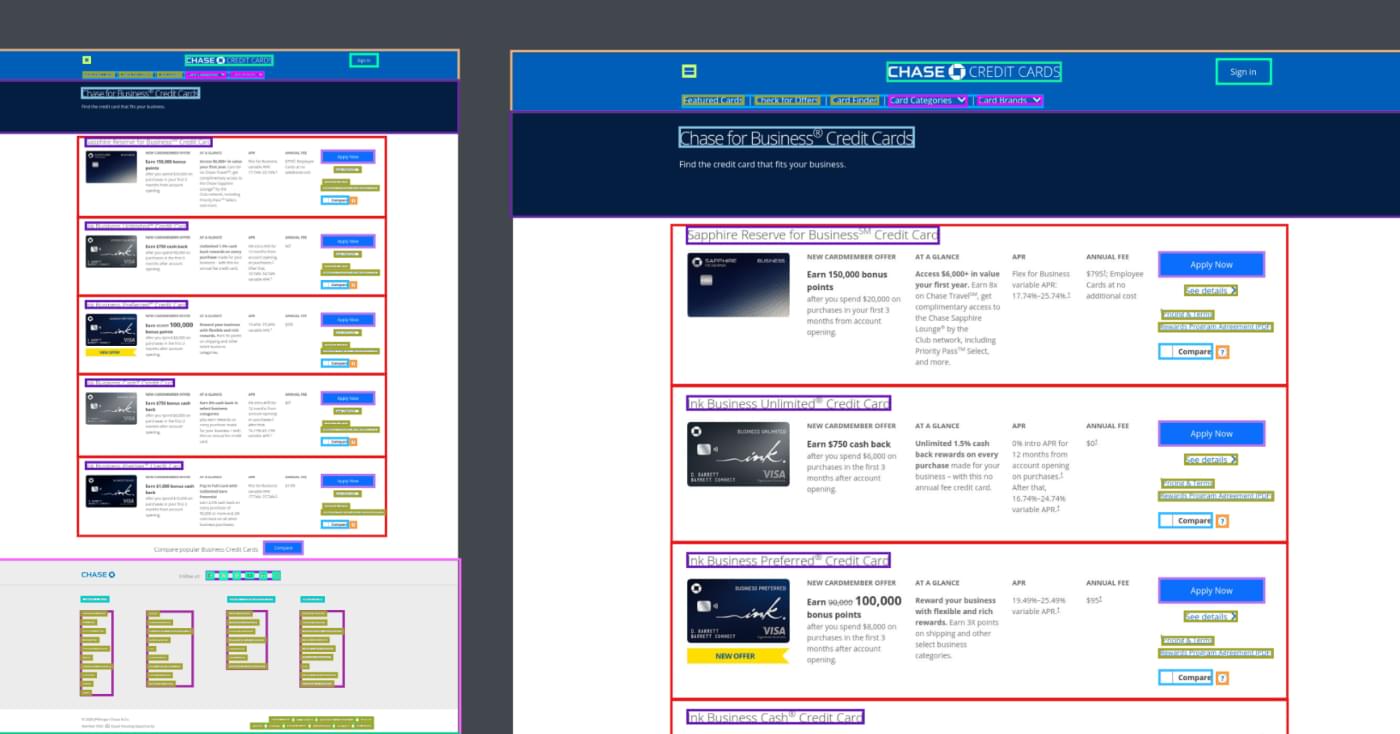
Task: Open the hamburger menu in the detailed view
Action: pyautogui.click(x=688, y=71)
